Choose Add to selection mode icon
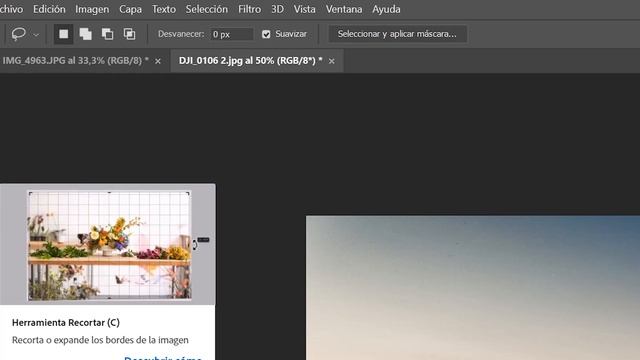 tap(85, 34)
